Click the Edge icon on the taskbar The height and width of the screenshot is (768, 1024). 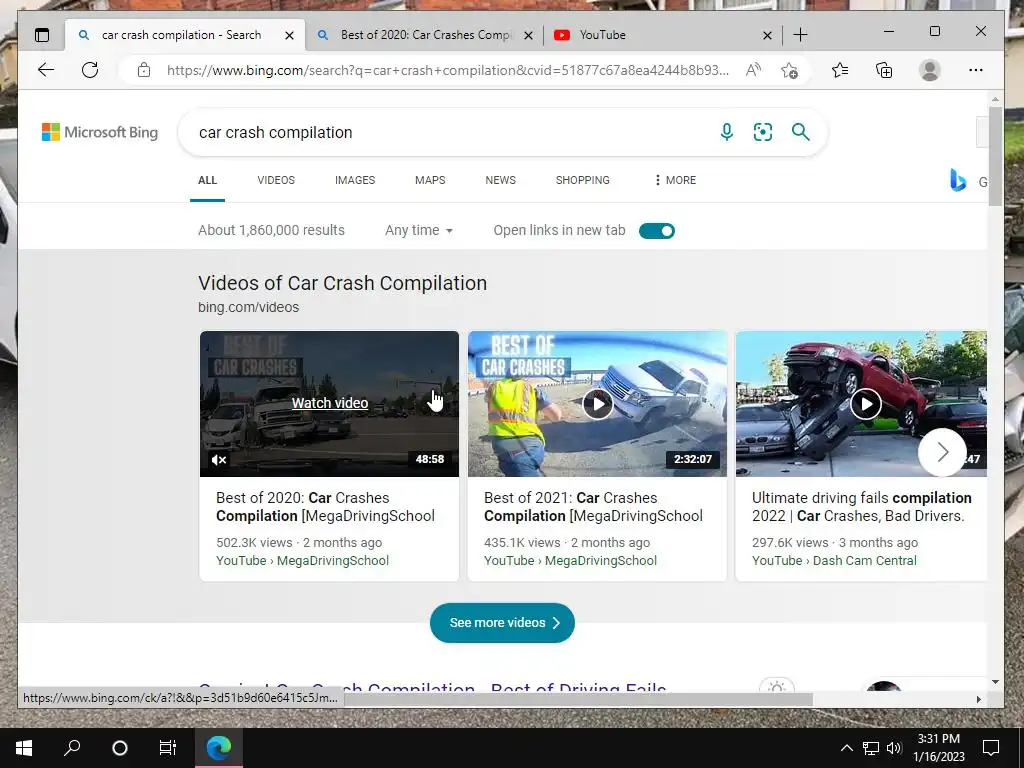click(x=219, y=748)
